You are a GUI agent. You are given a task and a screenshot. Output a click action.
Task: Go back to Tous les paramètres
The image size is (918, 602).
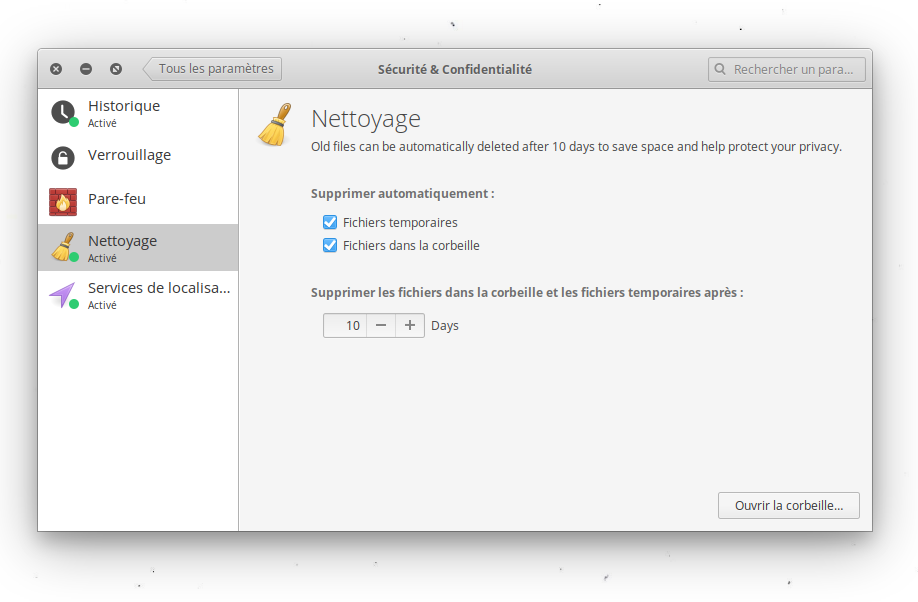(x=214, y=69)
